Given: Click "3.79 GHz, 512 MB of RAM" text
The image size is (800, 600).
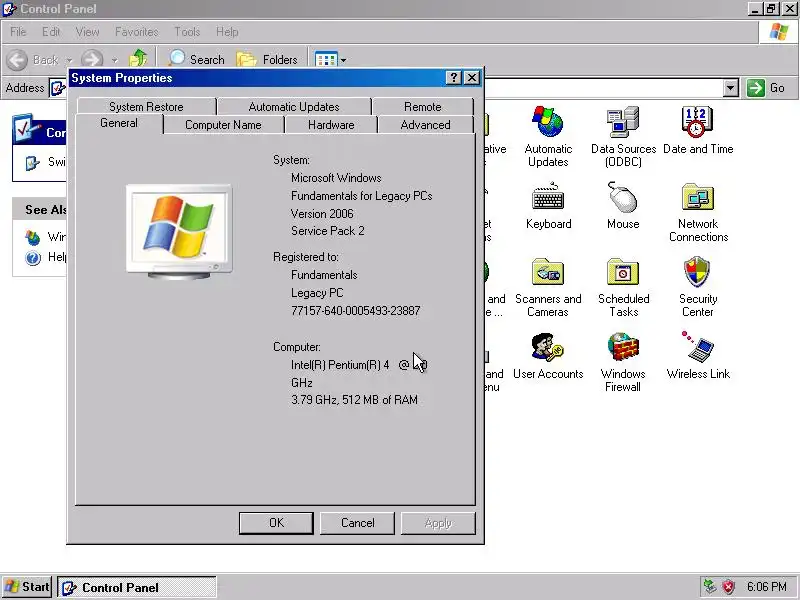Looking at the screenshot, I should [354, 400].
